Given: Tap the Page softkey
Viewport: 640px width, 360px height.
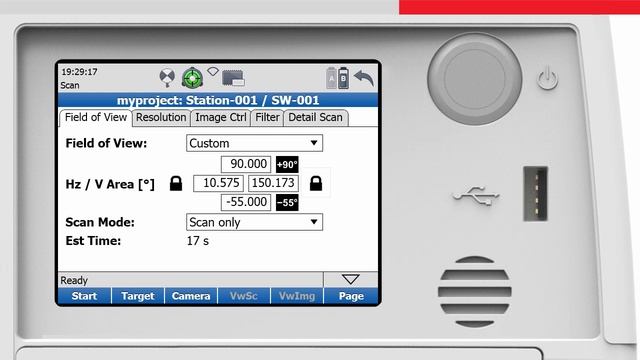Looking at the screenshot, I should click(x=351, y=296).
